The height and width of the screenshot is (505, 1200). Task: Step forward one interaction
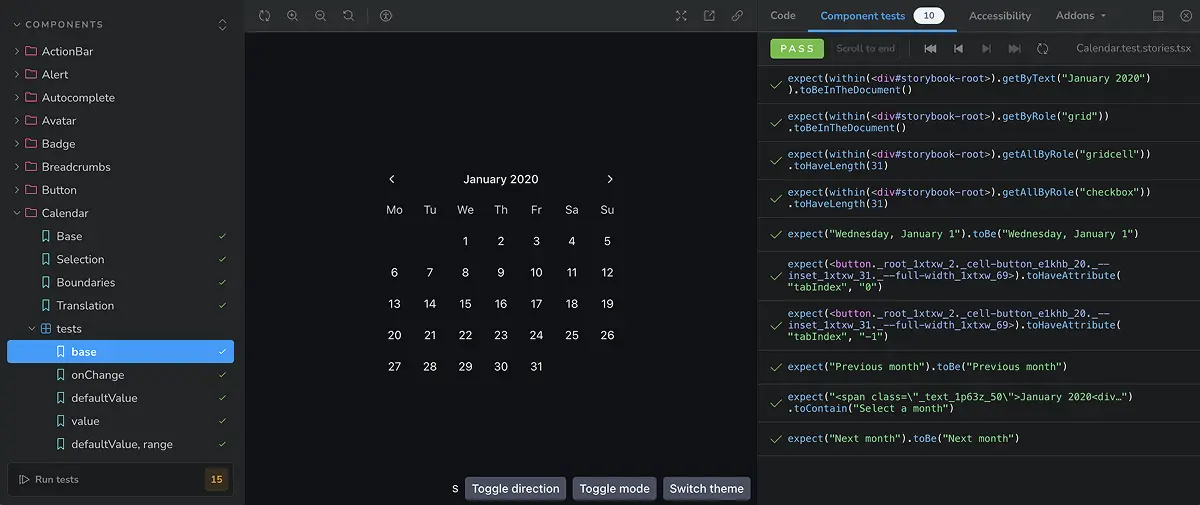986,48
